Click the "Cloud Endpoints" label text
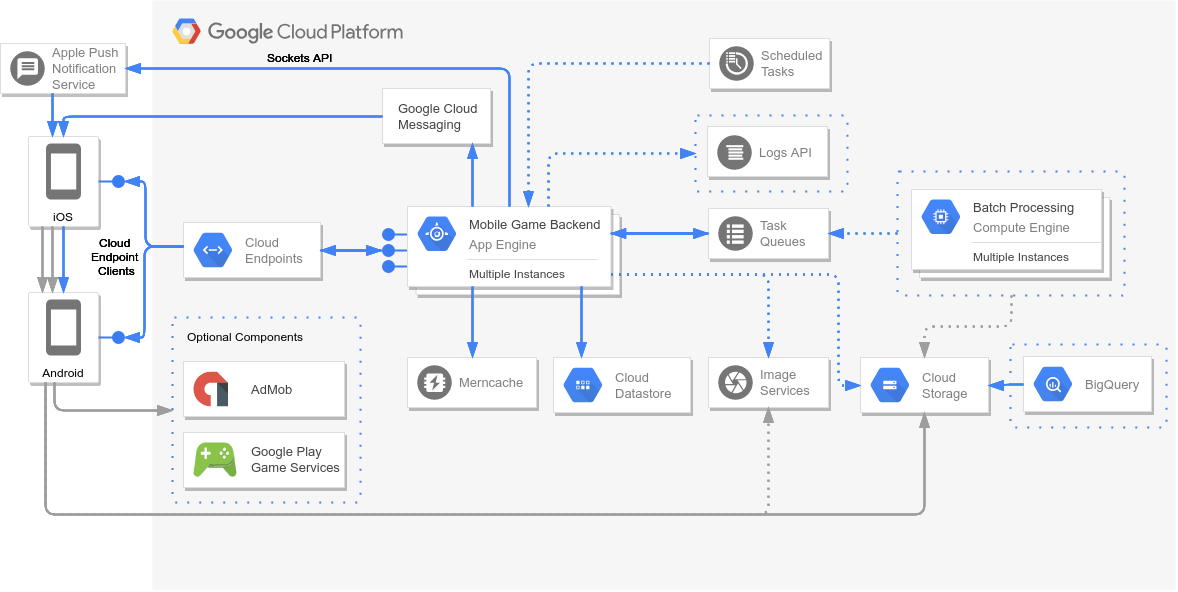This screenshot has width=1178, height=592. (x=273, y=251)
